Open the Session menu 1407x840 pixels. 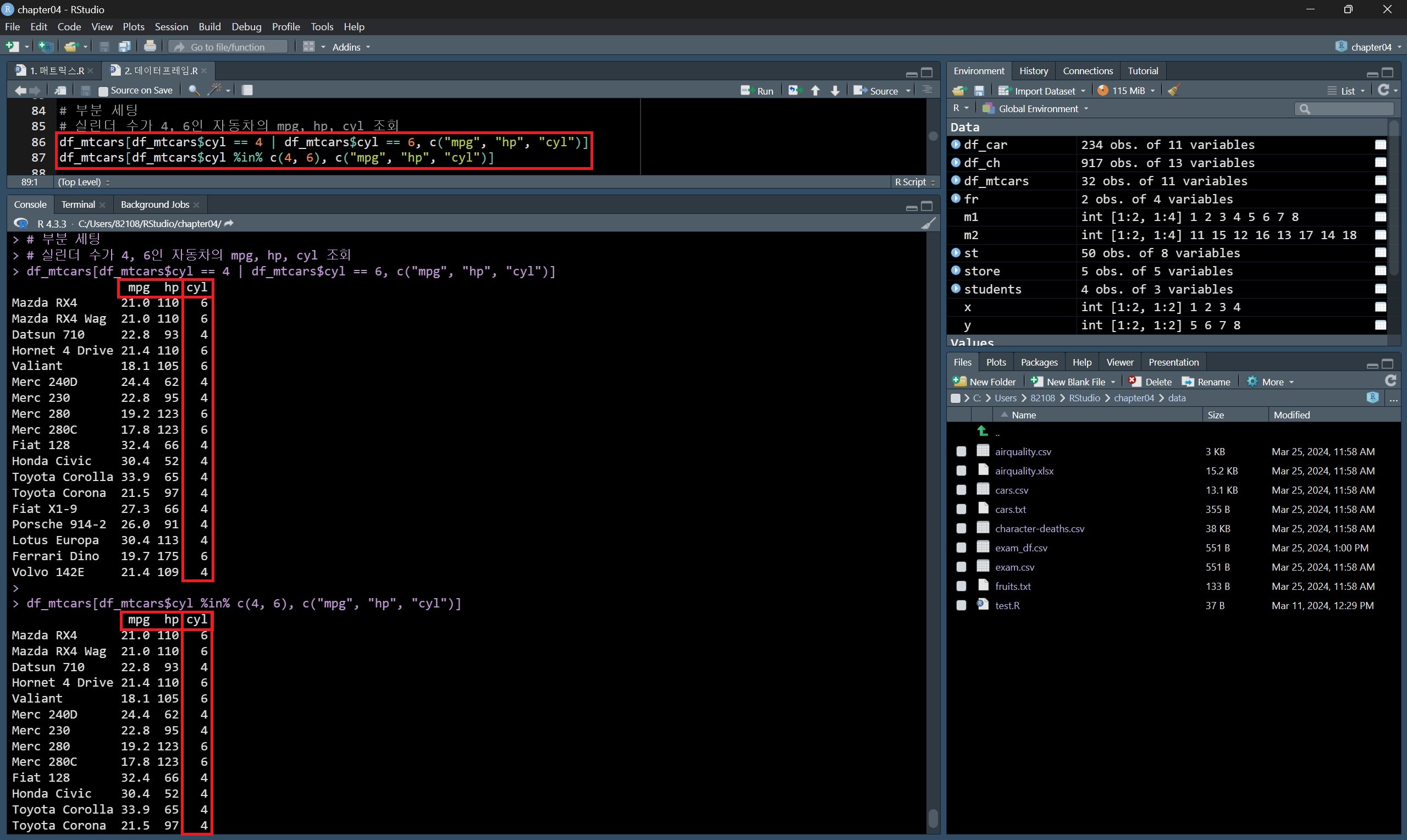[x=171, y=26]
